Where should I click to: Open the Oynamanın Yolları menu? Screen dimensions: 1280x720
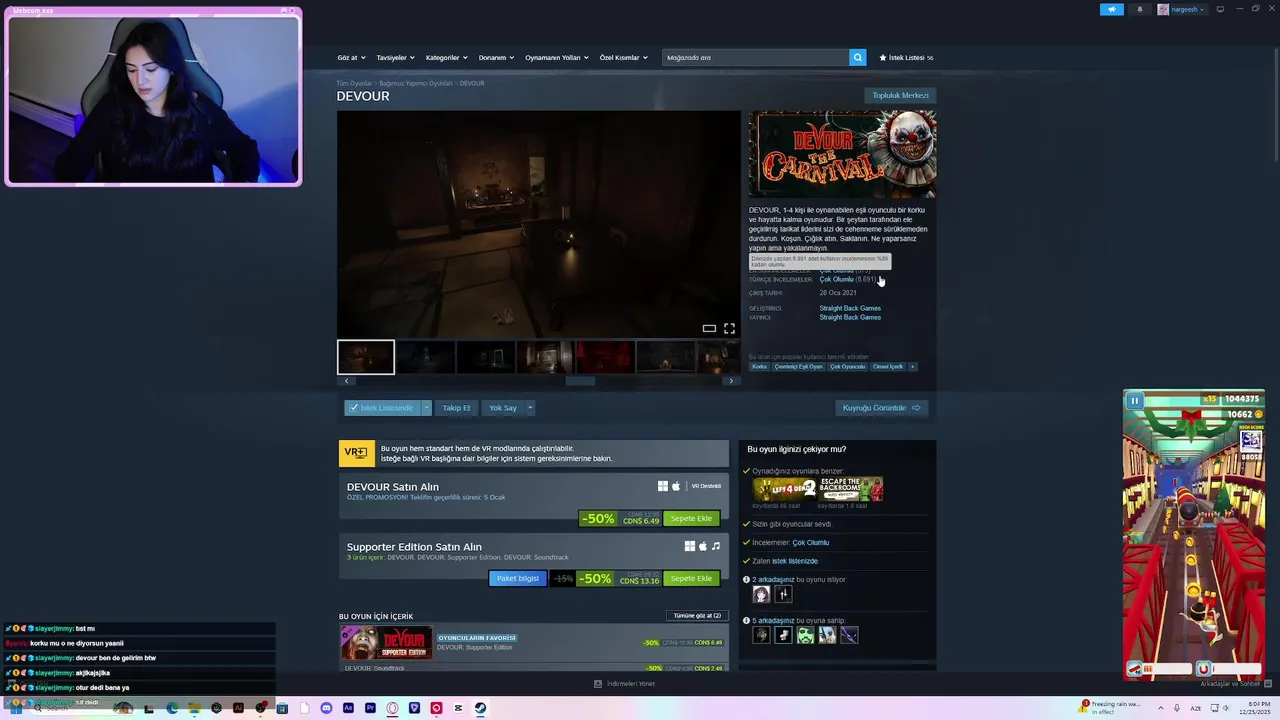pyautogui.click(x=557, y=58)
